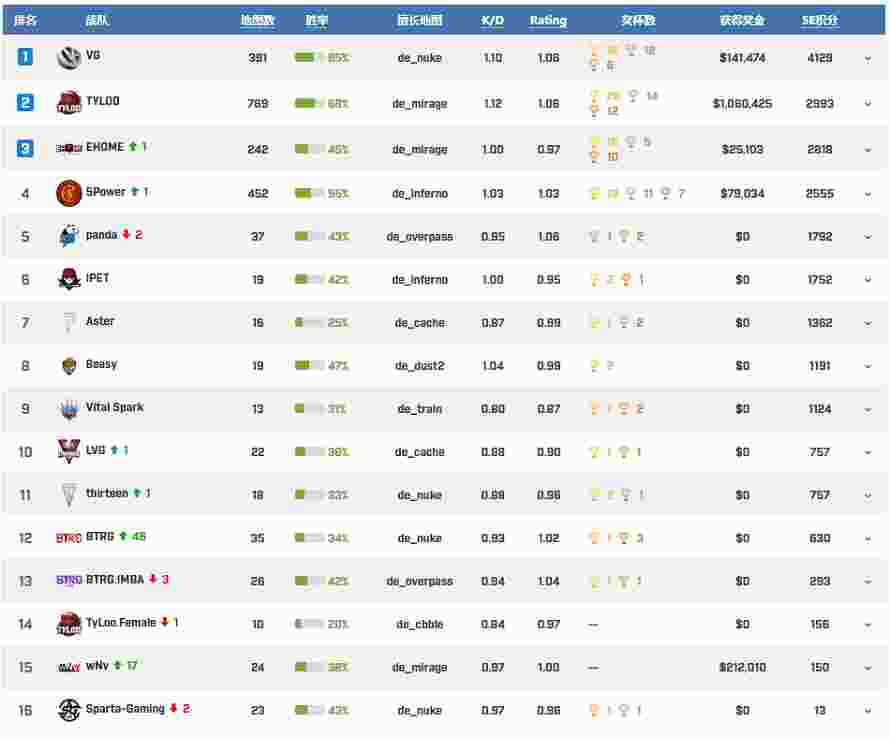
Task: Click the first trophy icon in 5Power's row
Action: 594,194
